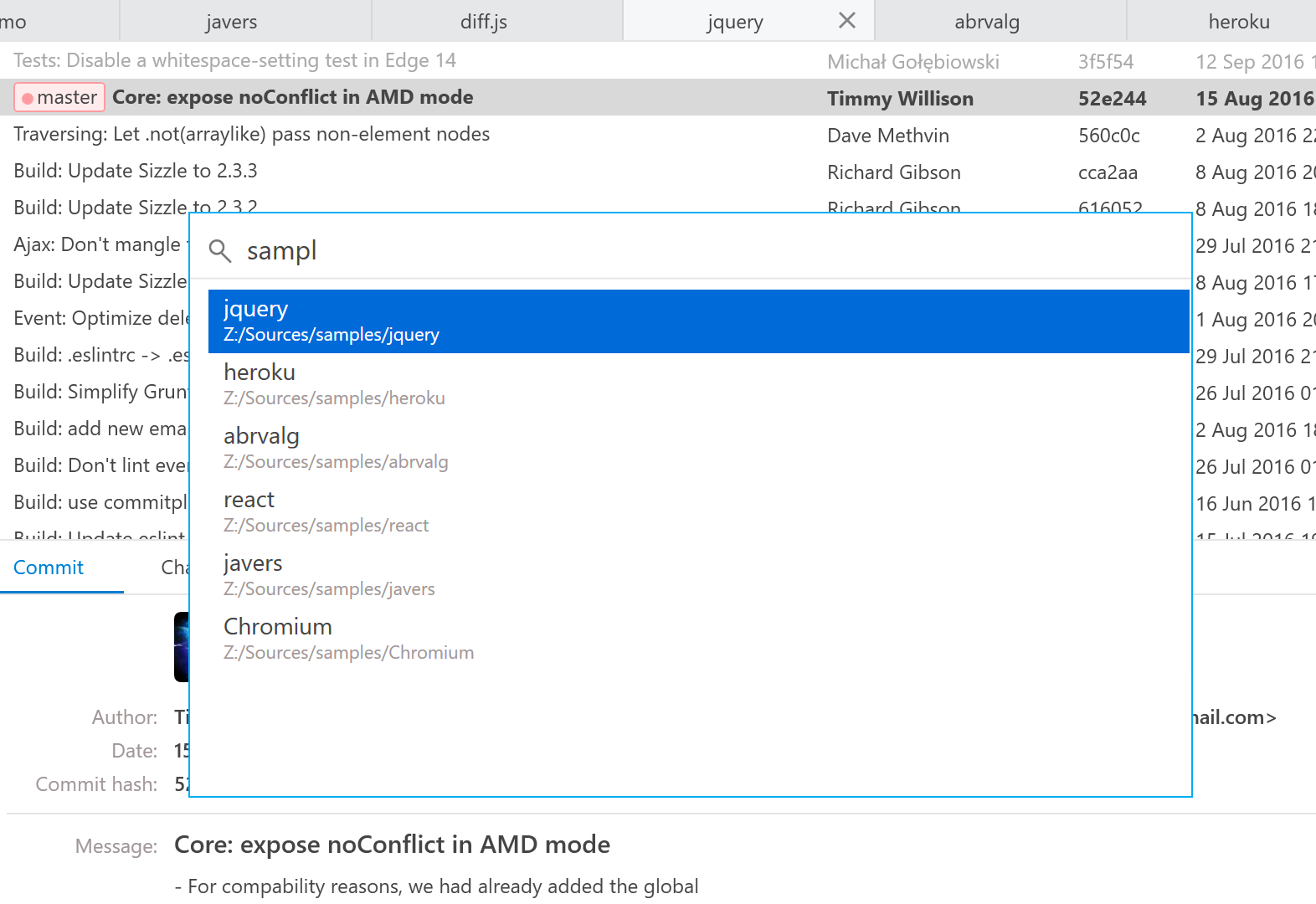Screen dimensions: 1316x904
Task: Select commit 'Build: use commitpl...'
Action: (100, 502)
